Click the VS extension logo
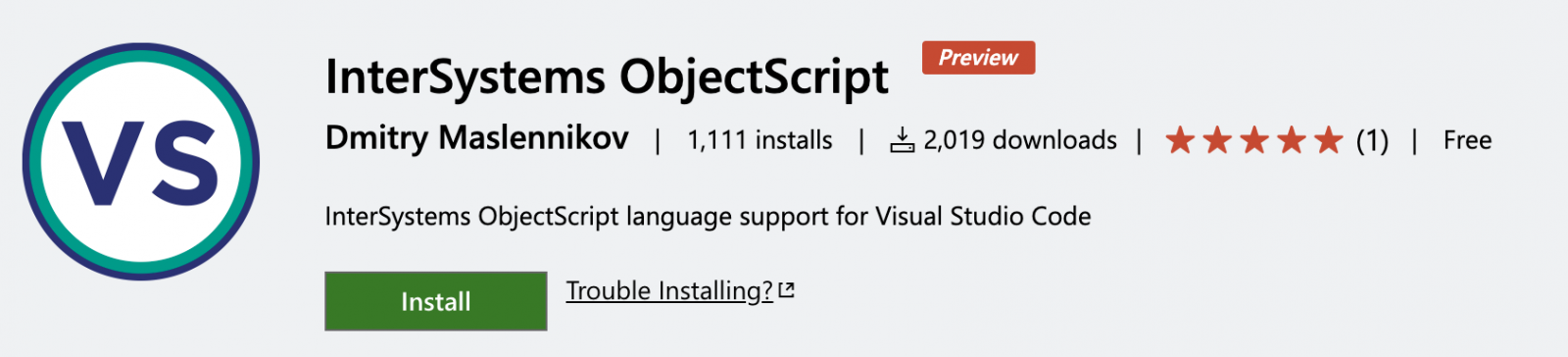The image size is (1568, 357). point(141,162)
